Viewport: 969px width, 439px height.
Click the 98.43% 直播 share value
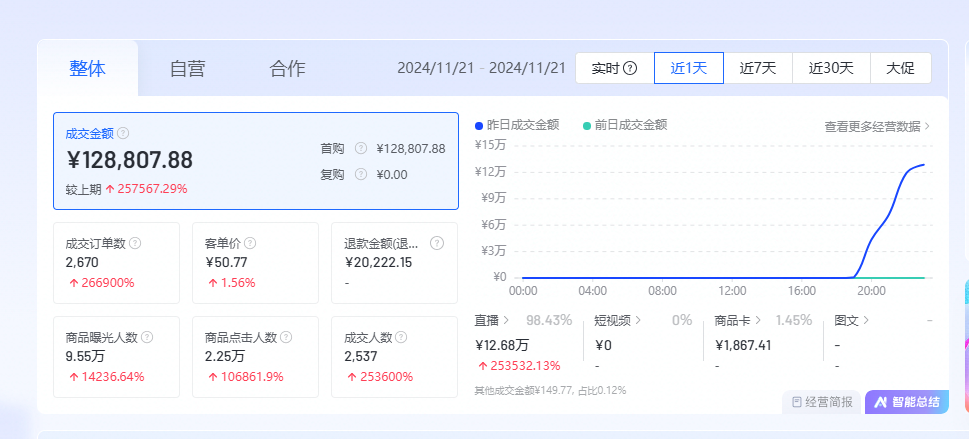pos(549,320)
